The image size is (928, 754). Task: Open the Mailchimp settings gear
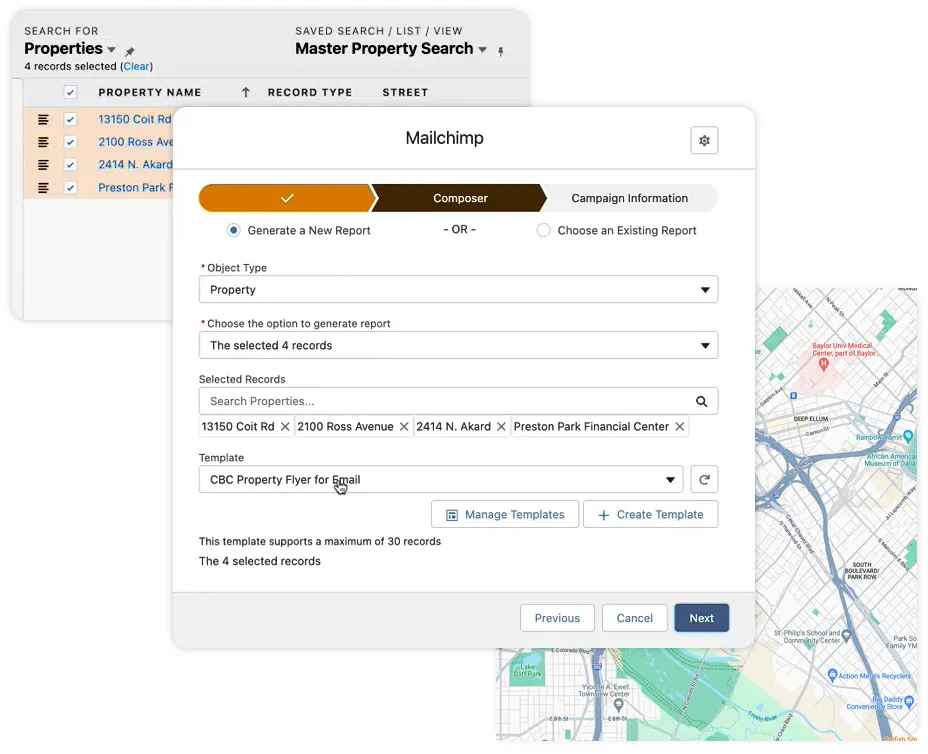(x=704, y=140)
